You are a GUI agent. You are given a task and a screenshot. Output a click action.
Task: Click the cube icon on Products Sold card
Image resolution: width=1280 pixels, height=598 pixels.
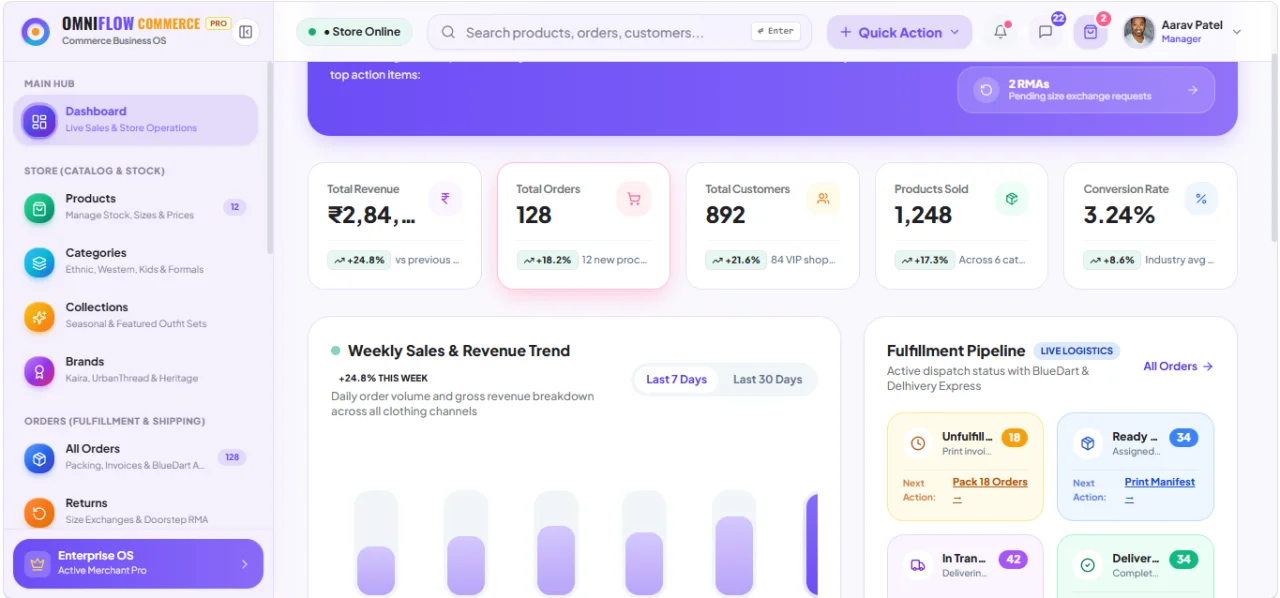click(1012, 198)
